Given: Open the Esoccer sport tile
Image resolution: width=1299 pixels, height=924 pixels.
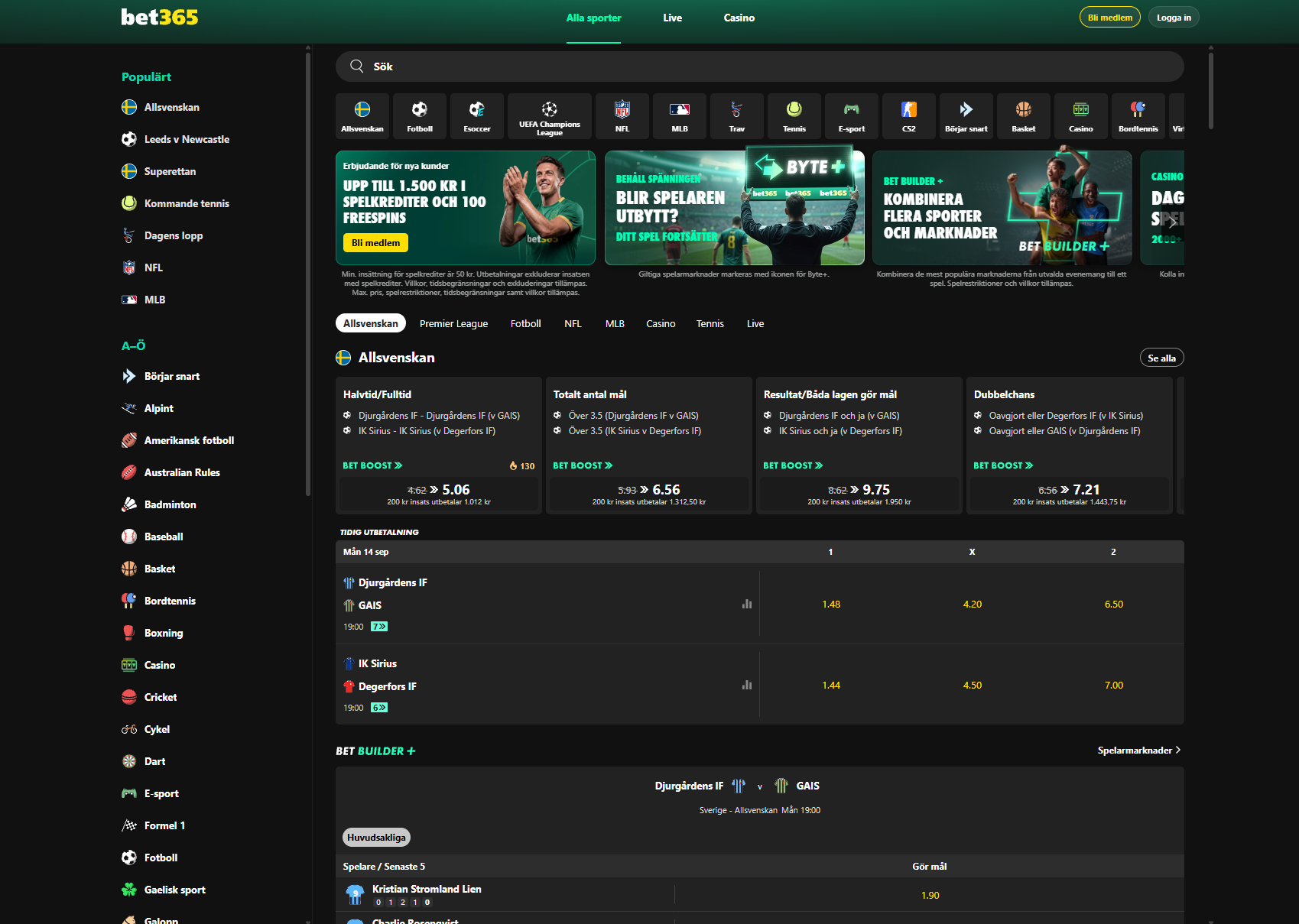Looking at the screenshot, I should coord(477,116).
